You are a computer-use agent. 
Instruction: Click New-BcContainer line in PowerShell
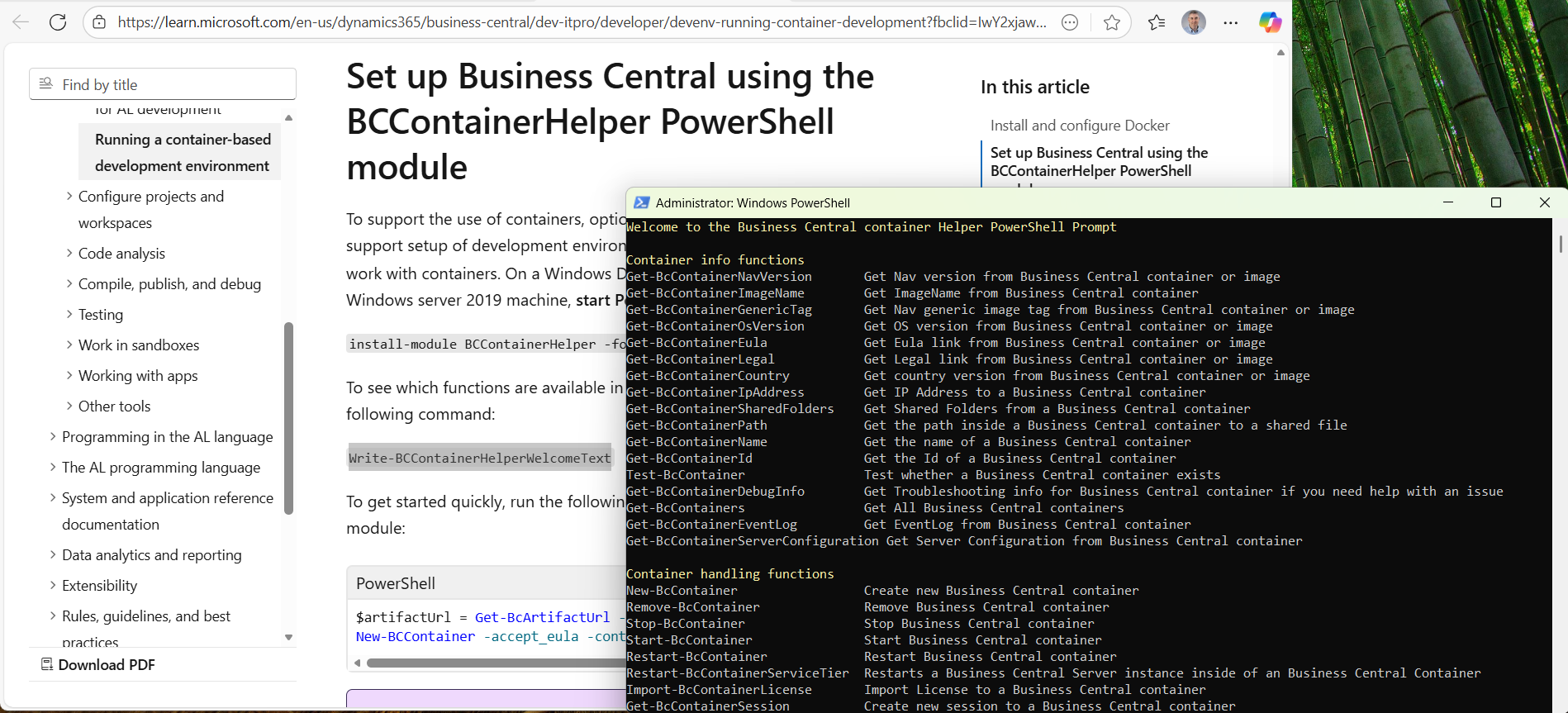click(x=682, y=591)
